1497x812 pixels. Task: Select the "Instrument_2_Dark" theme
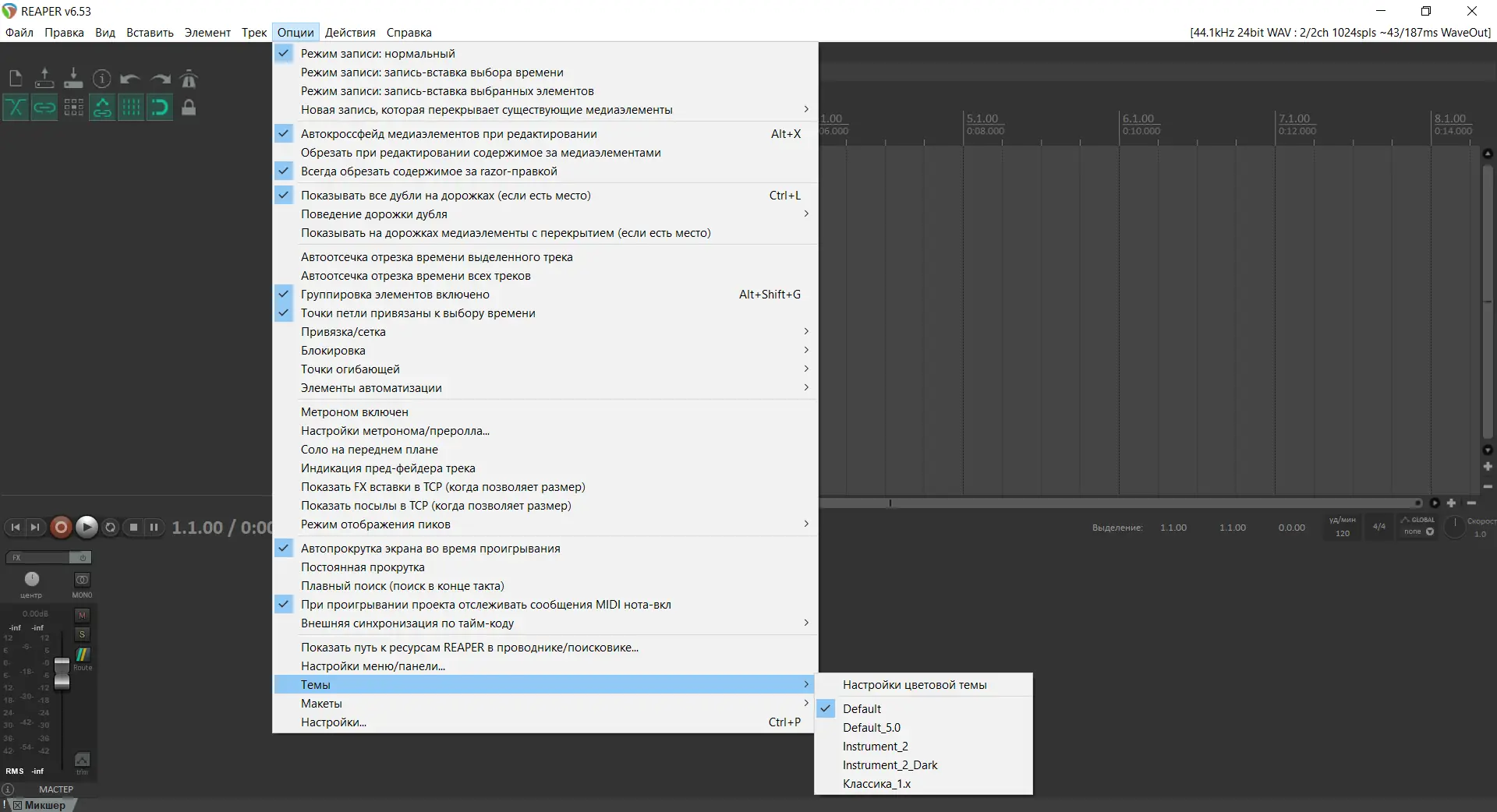pyautogui.click(x=923, y=765)
